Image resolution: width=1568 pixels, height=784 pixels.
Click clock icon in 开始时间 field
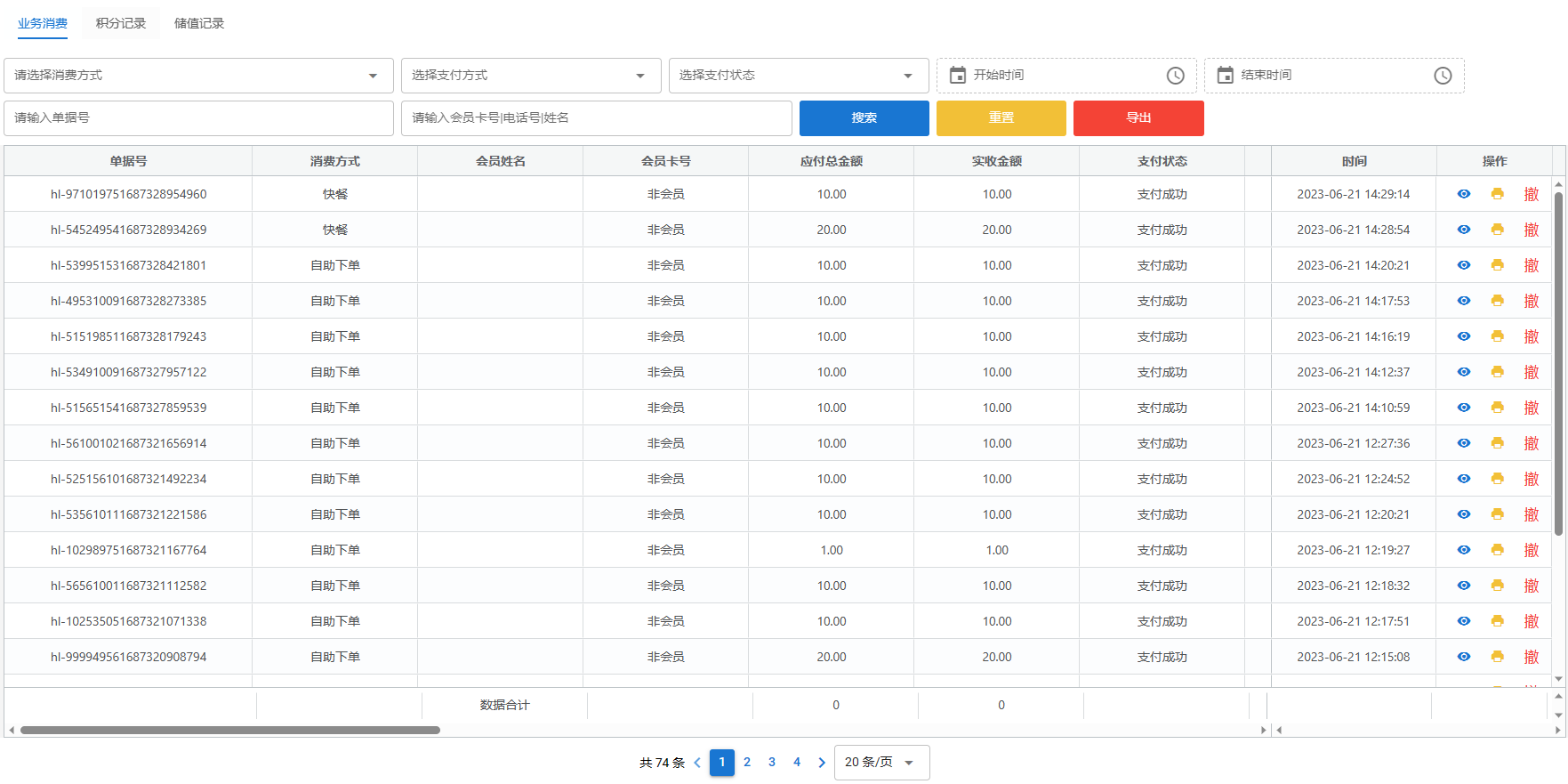[1175, 76]
